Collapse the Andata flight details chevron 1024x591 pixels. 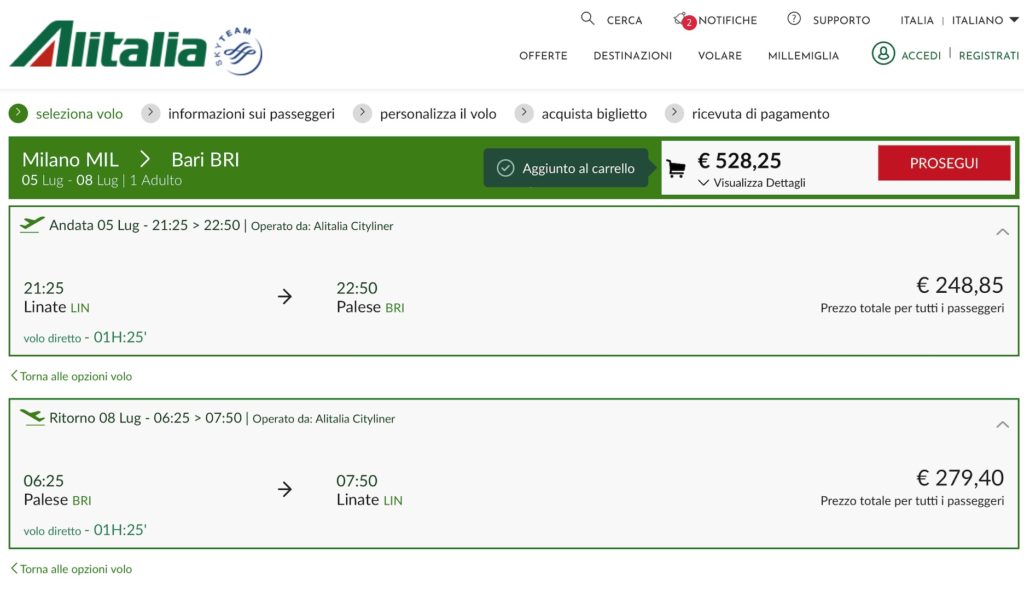(1002, 232)
